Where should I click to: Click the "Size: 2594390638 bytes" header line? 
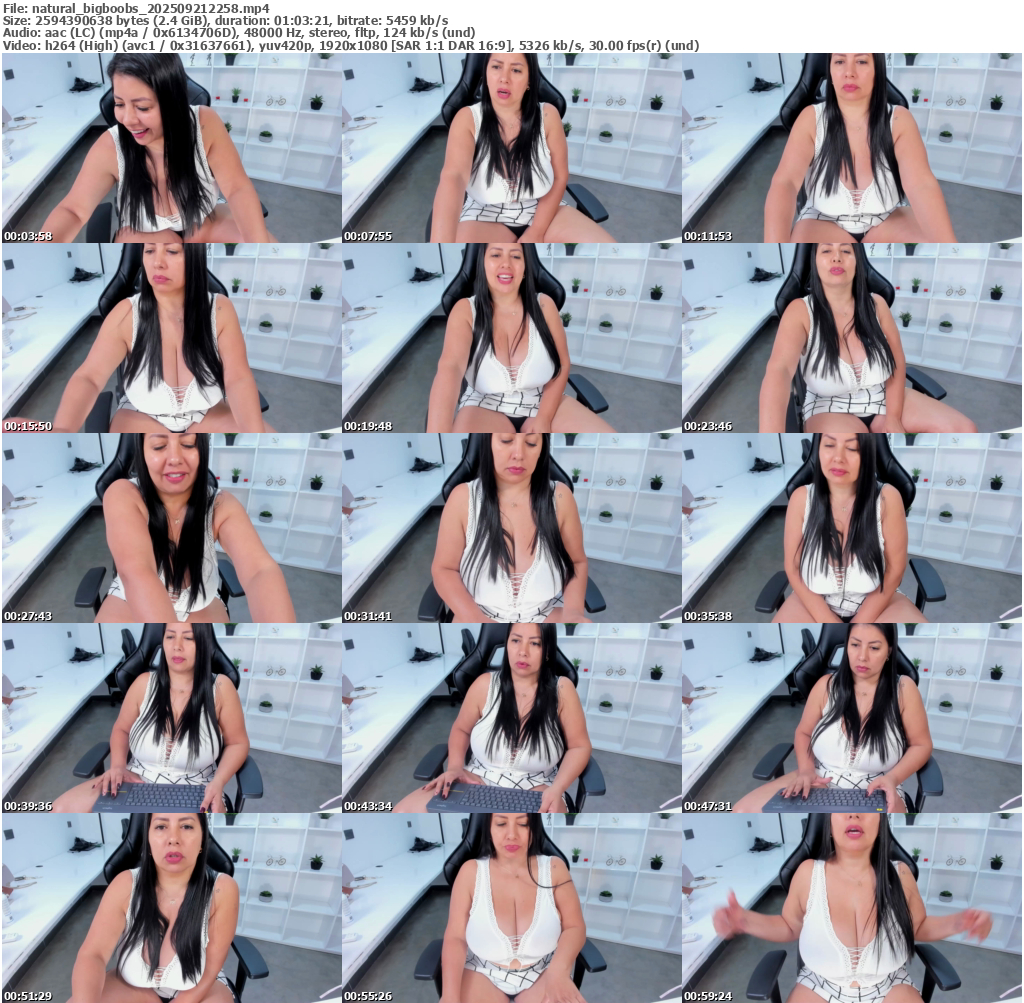(225, 20)
